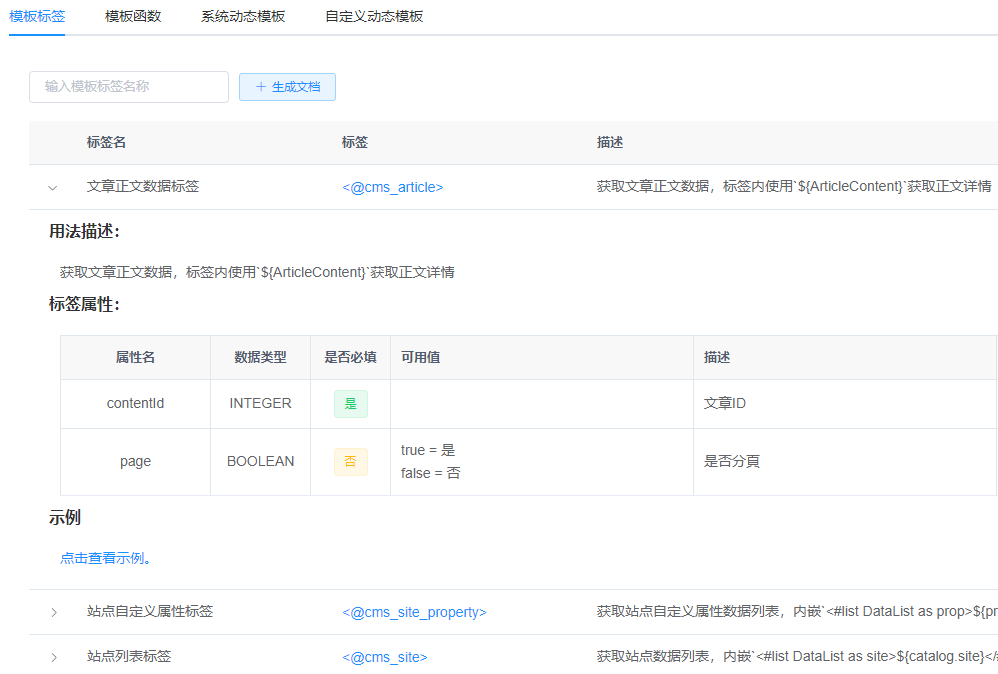Switch to the 模板标签 tab
Screen dimensions: 998x674
37,16
